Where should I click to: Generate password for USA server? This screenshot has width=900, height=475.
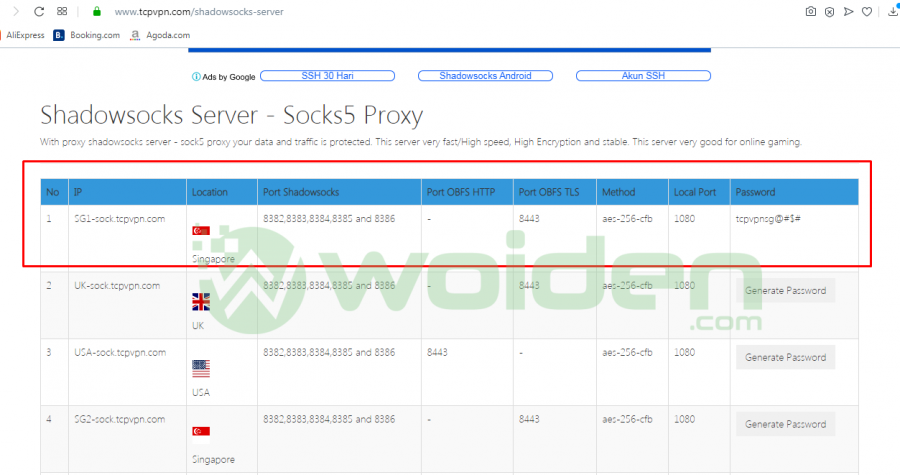coord(785,357)
